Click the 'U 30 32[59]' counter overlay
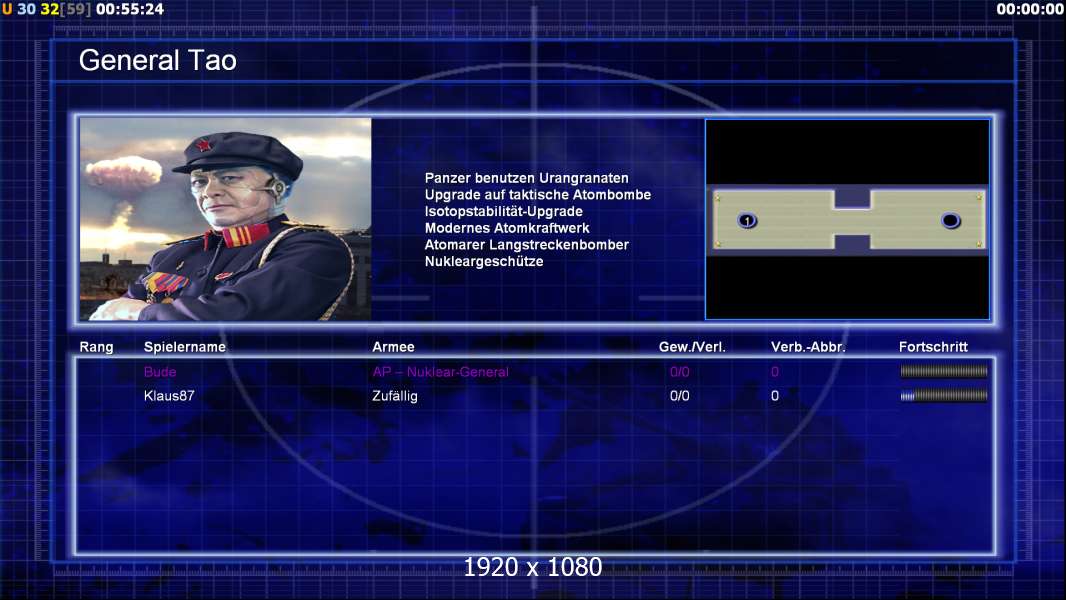This screenshot has width=1066, height=600. [46, 10]
